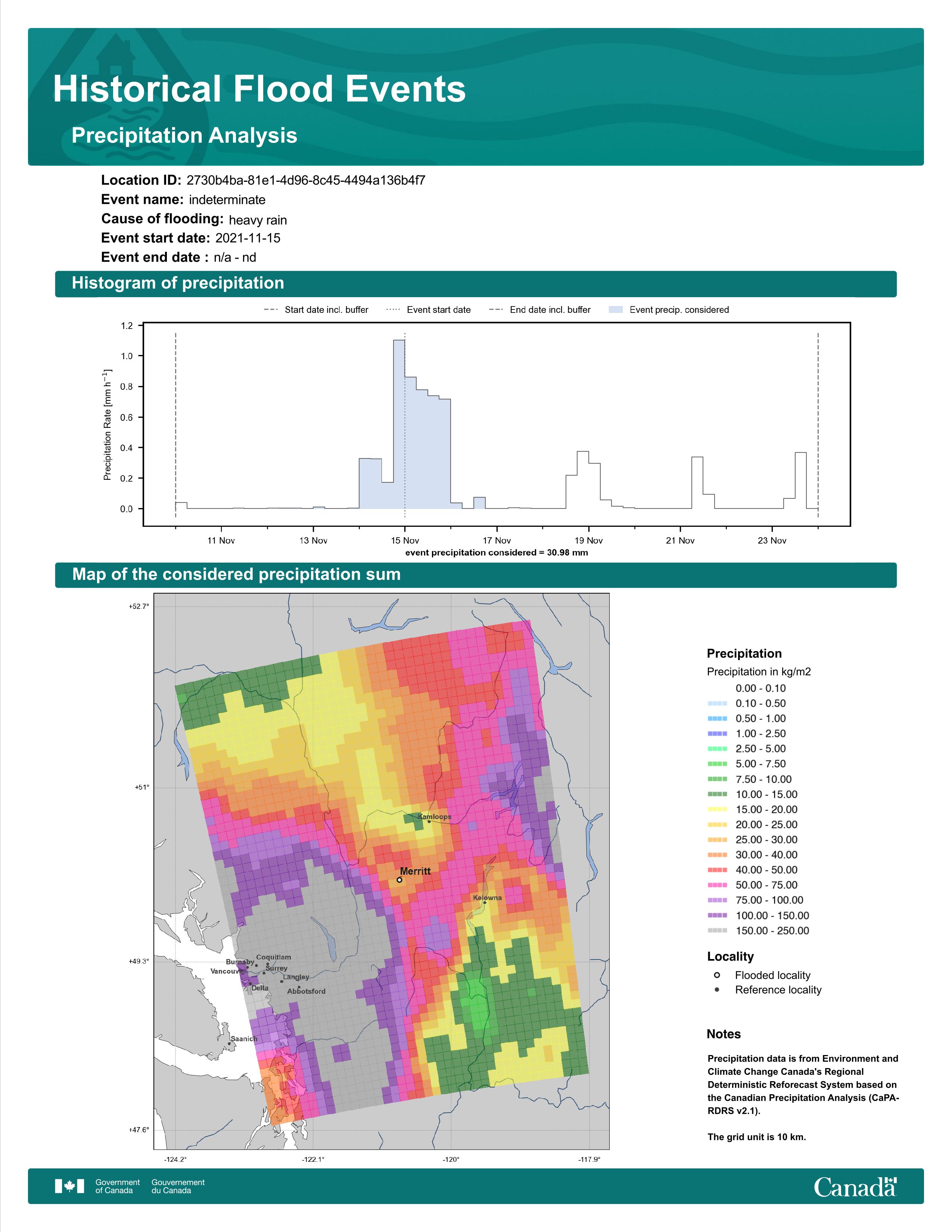Screen dimensions: 952x1232
Task: Click the 'Gouvernement du Canada' footer text
Action: (178, 1186)
